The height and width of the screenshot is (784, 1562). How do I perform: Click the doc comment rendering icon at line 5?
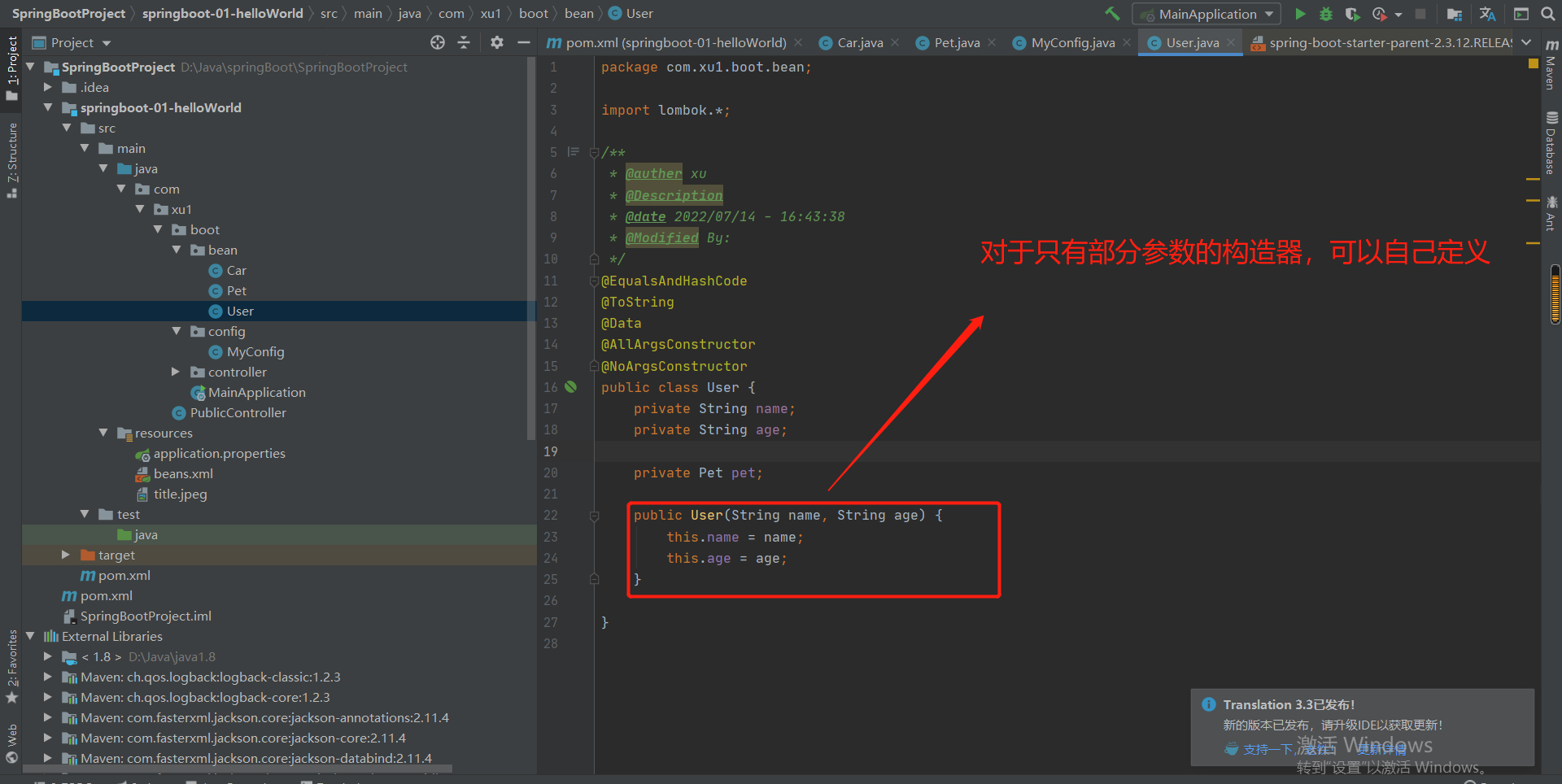tap(573, 152)
